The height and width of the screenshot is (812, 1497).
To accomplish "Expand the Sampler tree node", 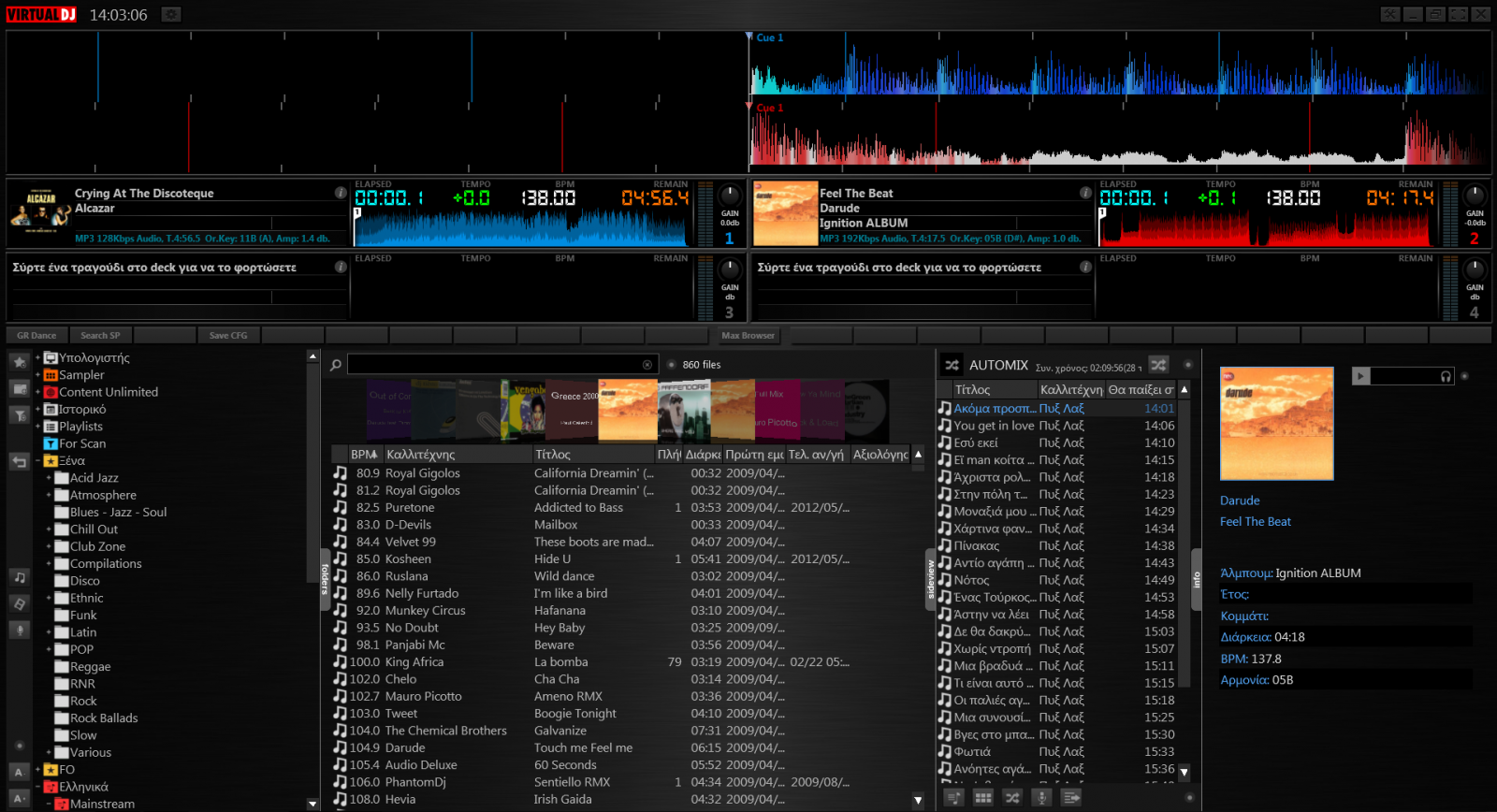I will pyautogui.click(x=38, y=375).
